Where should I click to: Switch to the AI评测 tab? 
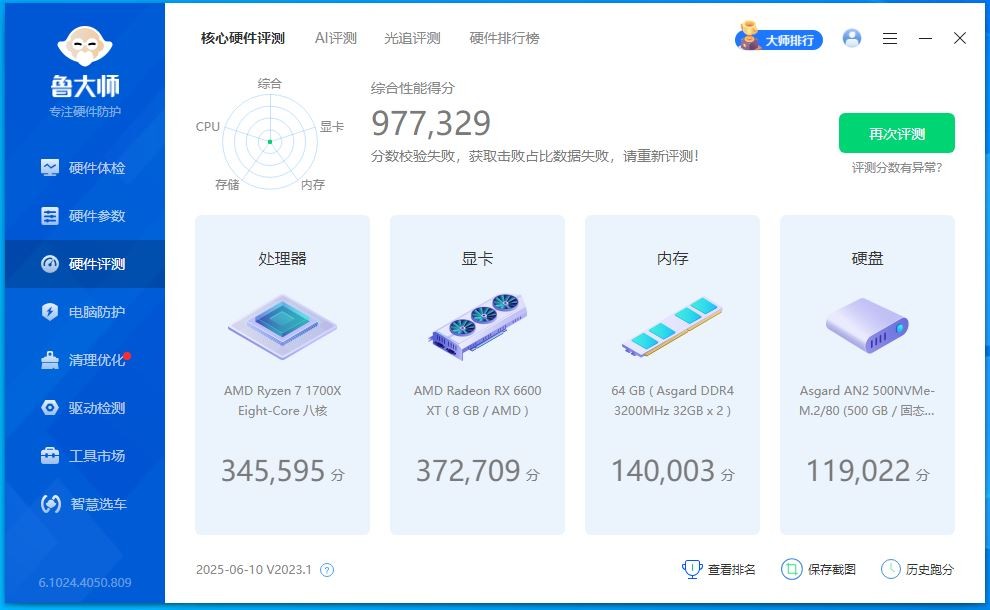[336, 38]
